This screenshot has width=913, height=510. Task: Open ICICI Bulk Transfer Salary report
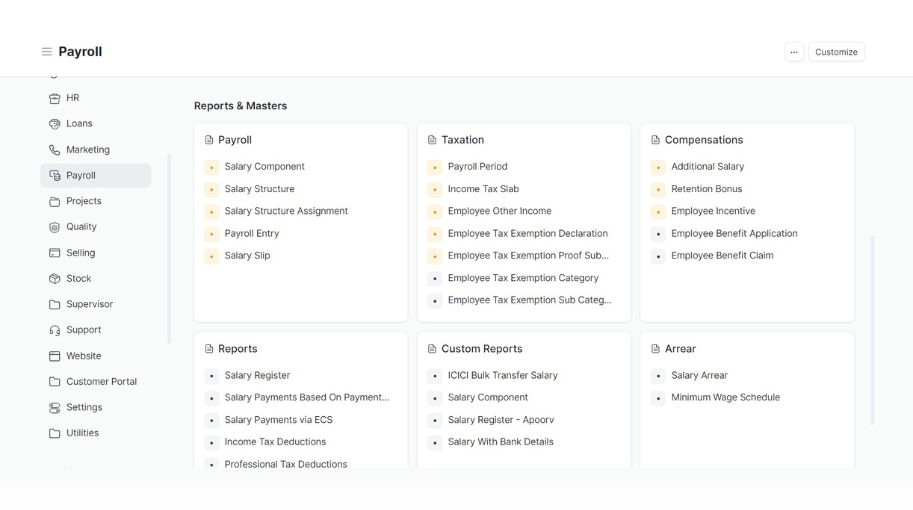coord(502,376)
